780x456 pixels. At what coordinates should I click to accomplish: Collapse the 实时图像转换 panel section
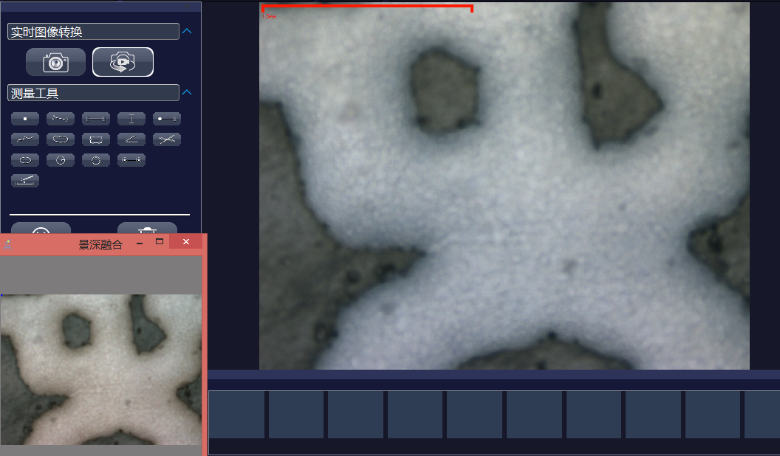188,32
